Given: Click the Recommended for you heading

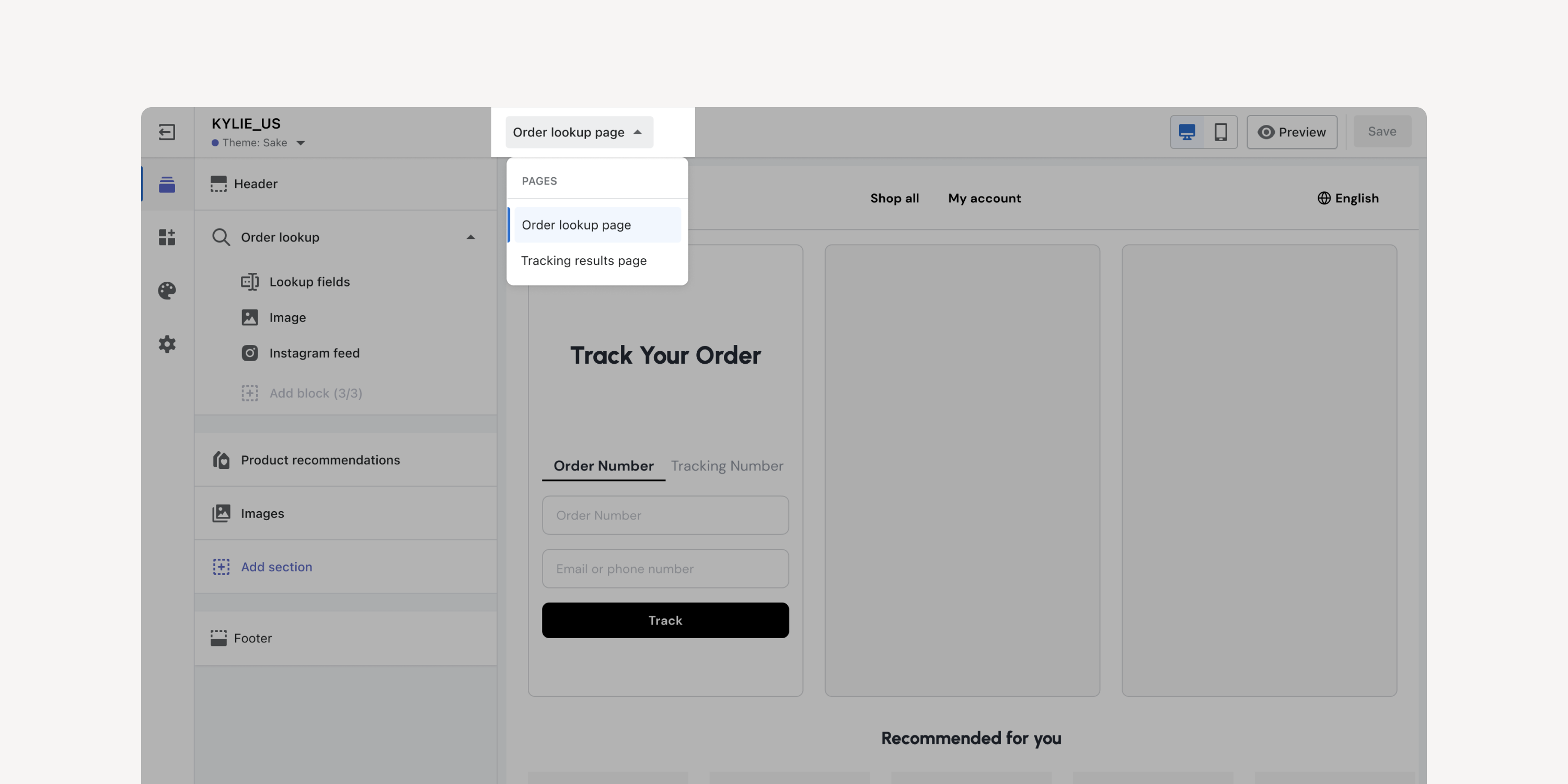Looking at the screenshot, I should [971, 737].
